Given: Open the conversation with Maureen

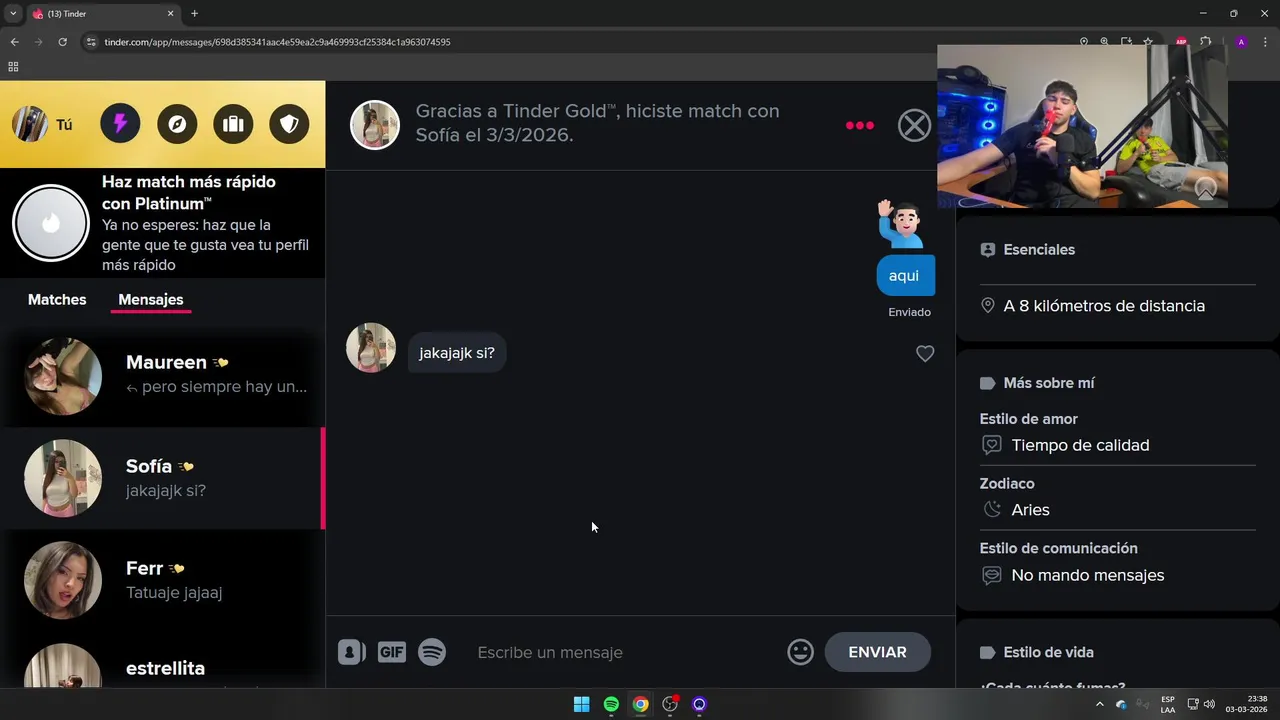Looking at the screenshot, I should (162, 376).
